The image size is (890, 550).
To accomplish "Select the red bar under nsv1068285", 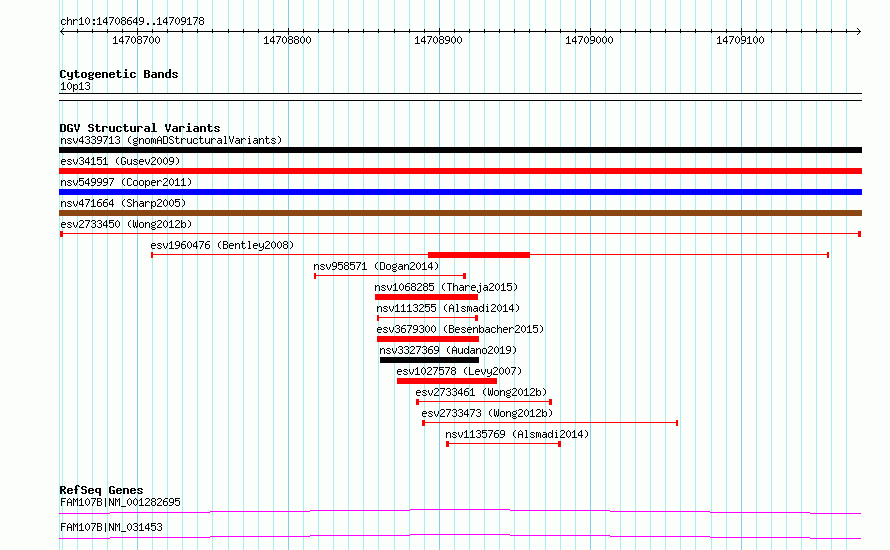I will (x=426, y=297).
